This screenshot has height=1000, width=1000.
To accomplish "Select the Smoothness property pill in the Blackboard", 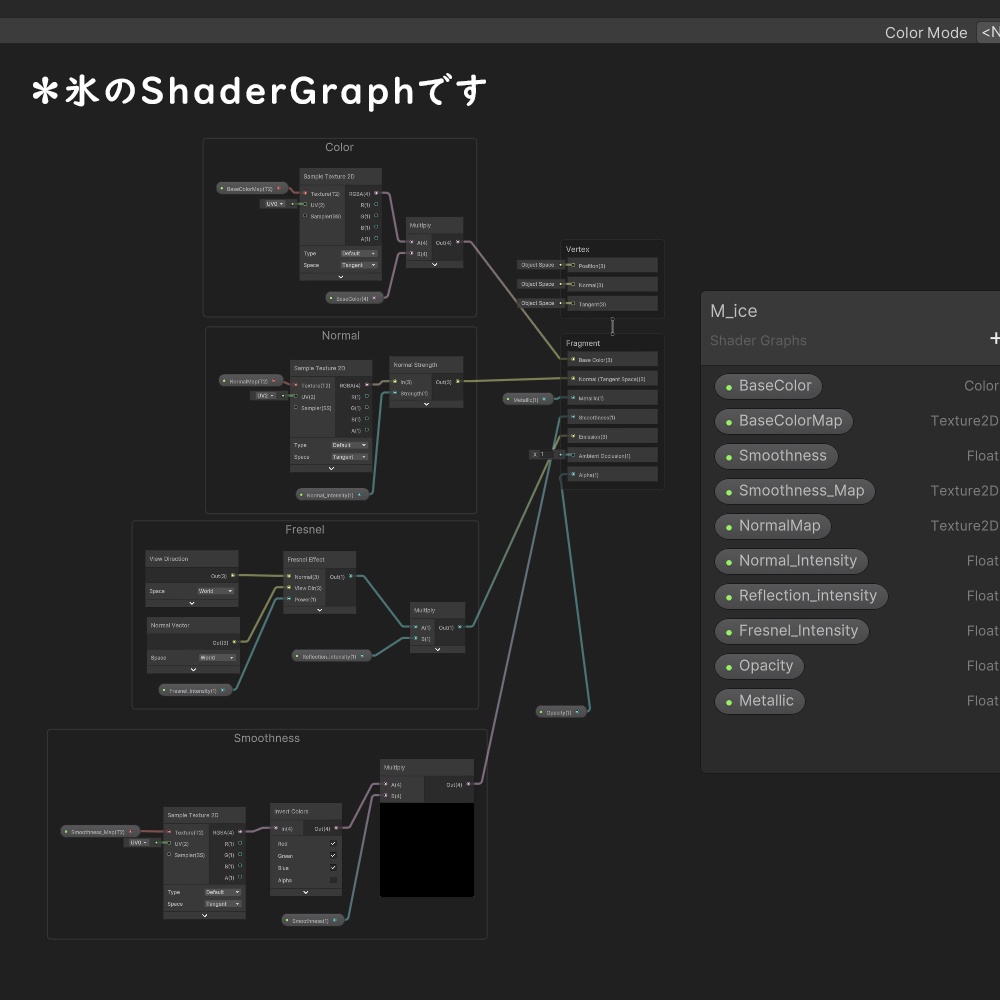I will (776, 456).
